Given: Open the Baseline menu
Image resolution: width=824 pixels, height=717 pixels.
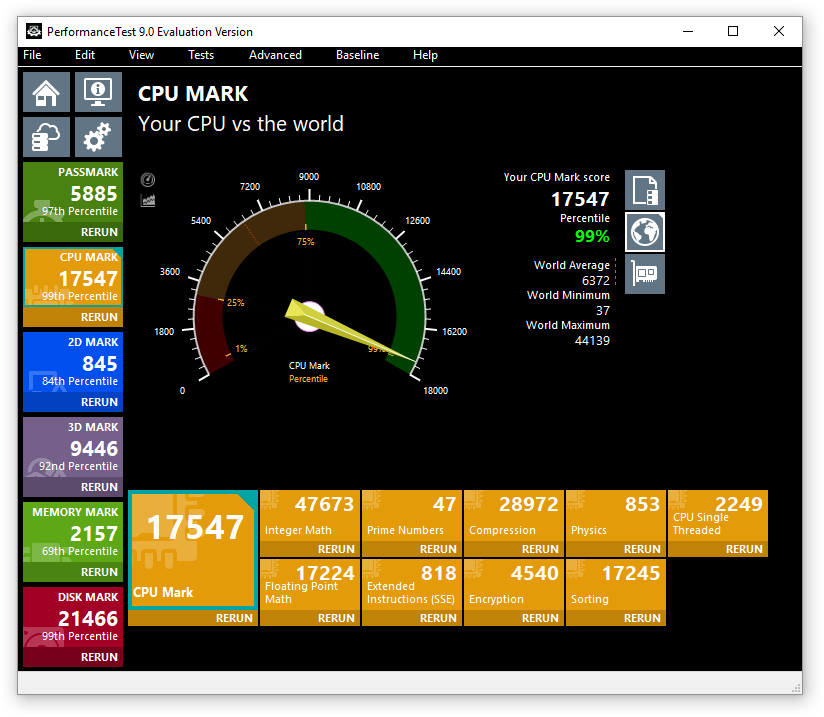Looking at the screenshot, I should (x=357, y=55).
